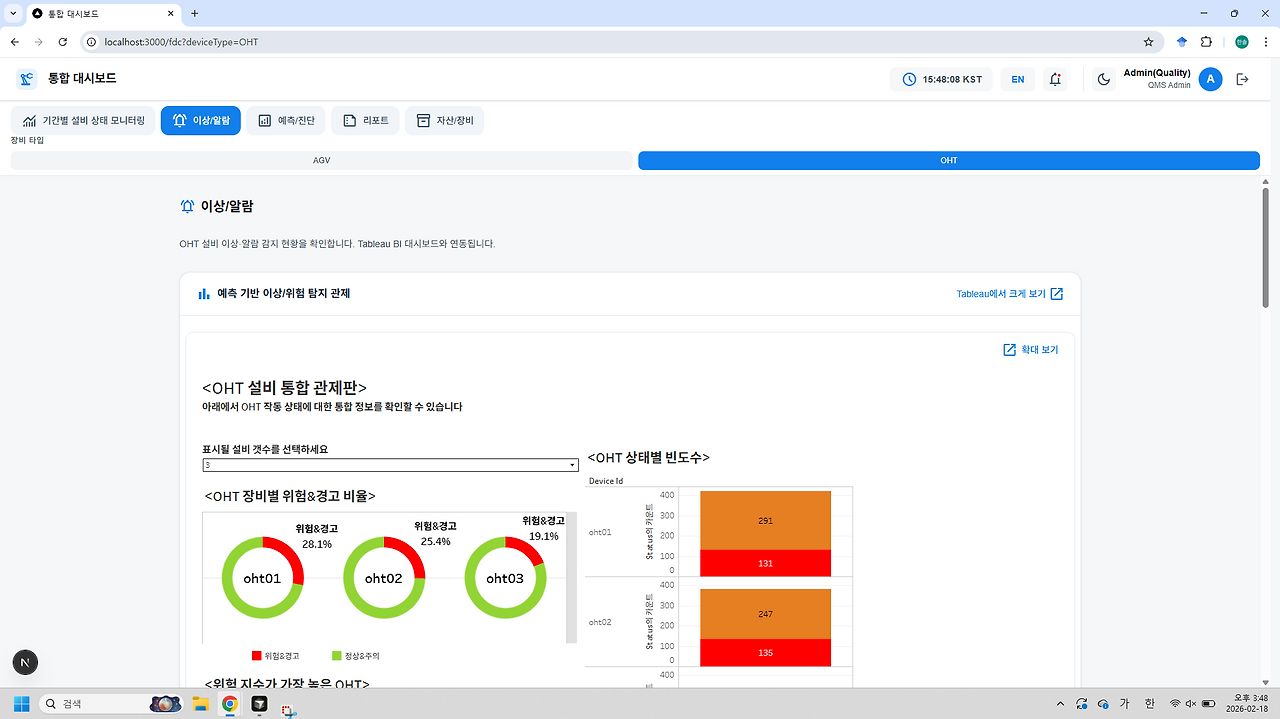The height and width of the screenshot is (719, 1280).
Task: Click the address bar URL
Action: [181, 42]
